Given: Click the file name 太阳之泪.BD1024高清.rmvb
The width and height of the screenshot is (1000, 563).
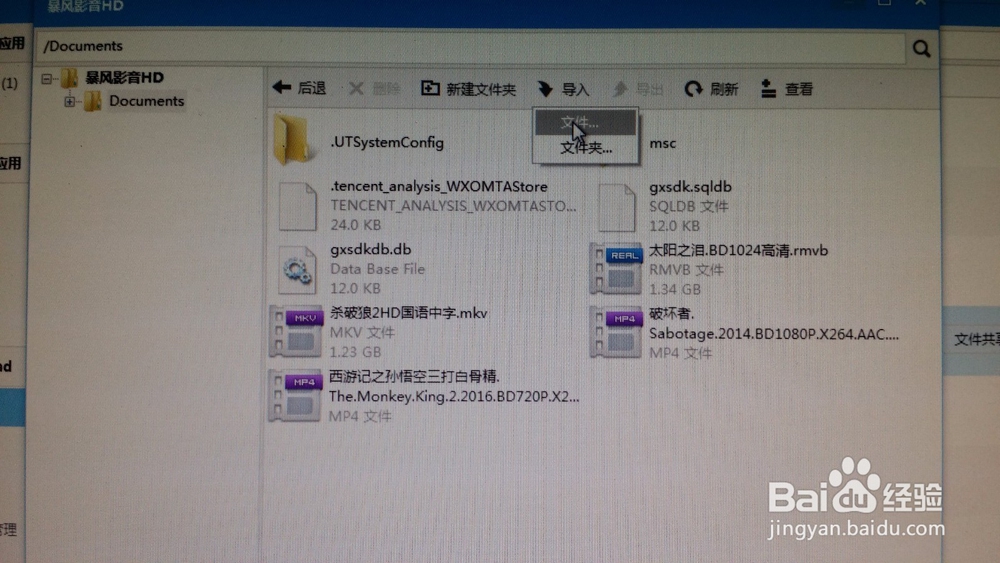Looking at the screenshot, I should (x=738, y=251).
